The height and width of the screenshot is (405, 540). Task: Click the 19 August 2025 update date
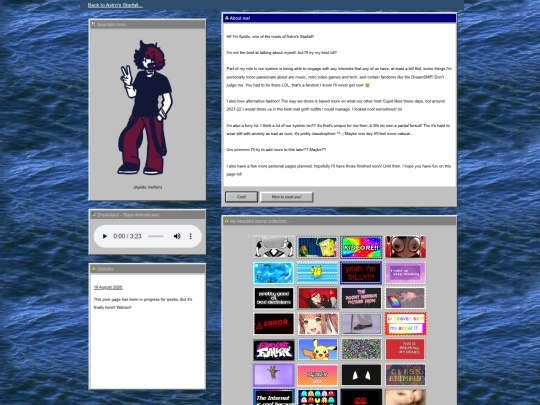pos(108,287)
